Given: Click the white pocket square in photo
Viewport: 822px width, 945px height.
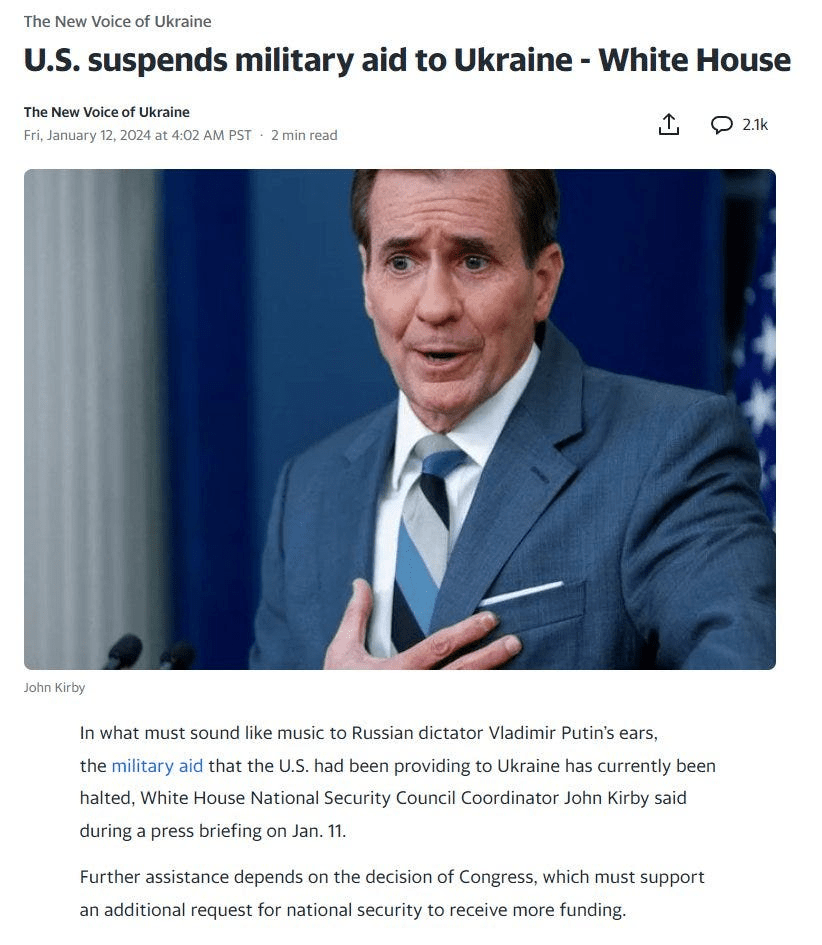Looking at the screenshot, I should [521, 594].
